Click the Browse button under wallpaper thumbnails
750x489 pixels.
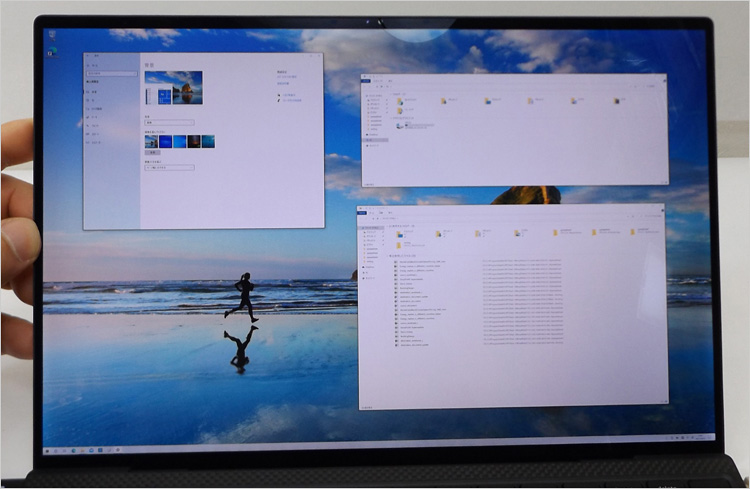point(153,153)
